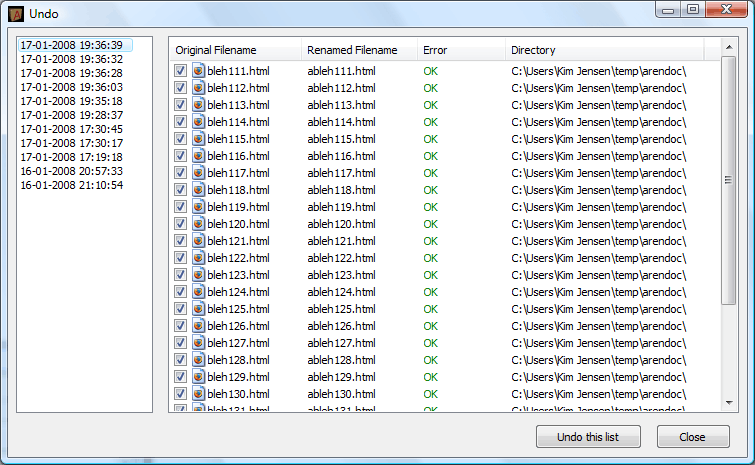Click the OK status in bleh113.html row
This screenshot has width=755, height=465.
coord(430,105)
